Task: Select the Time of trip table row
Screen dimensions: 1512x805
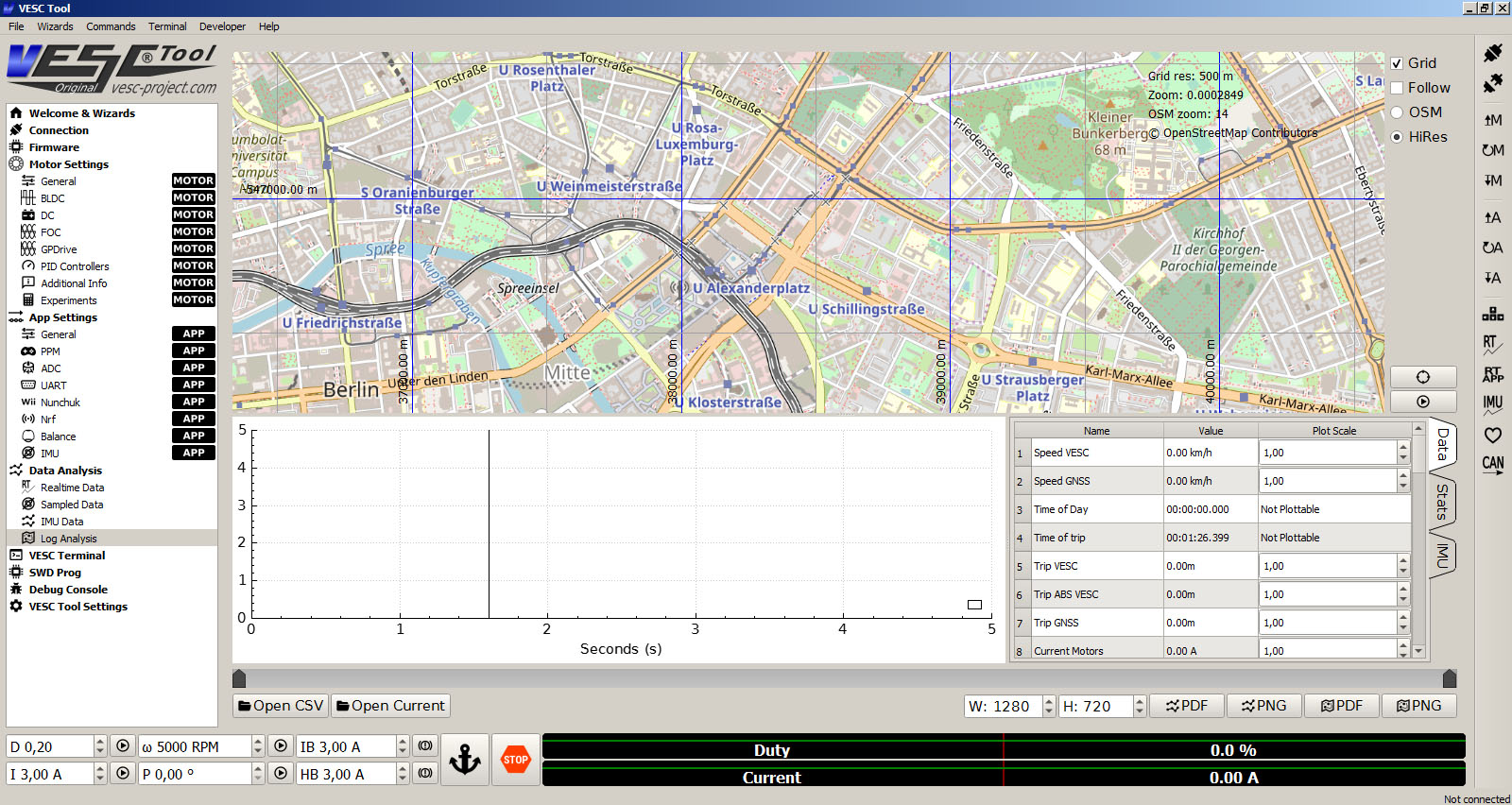Action: [1212, 538]
